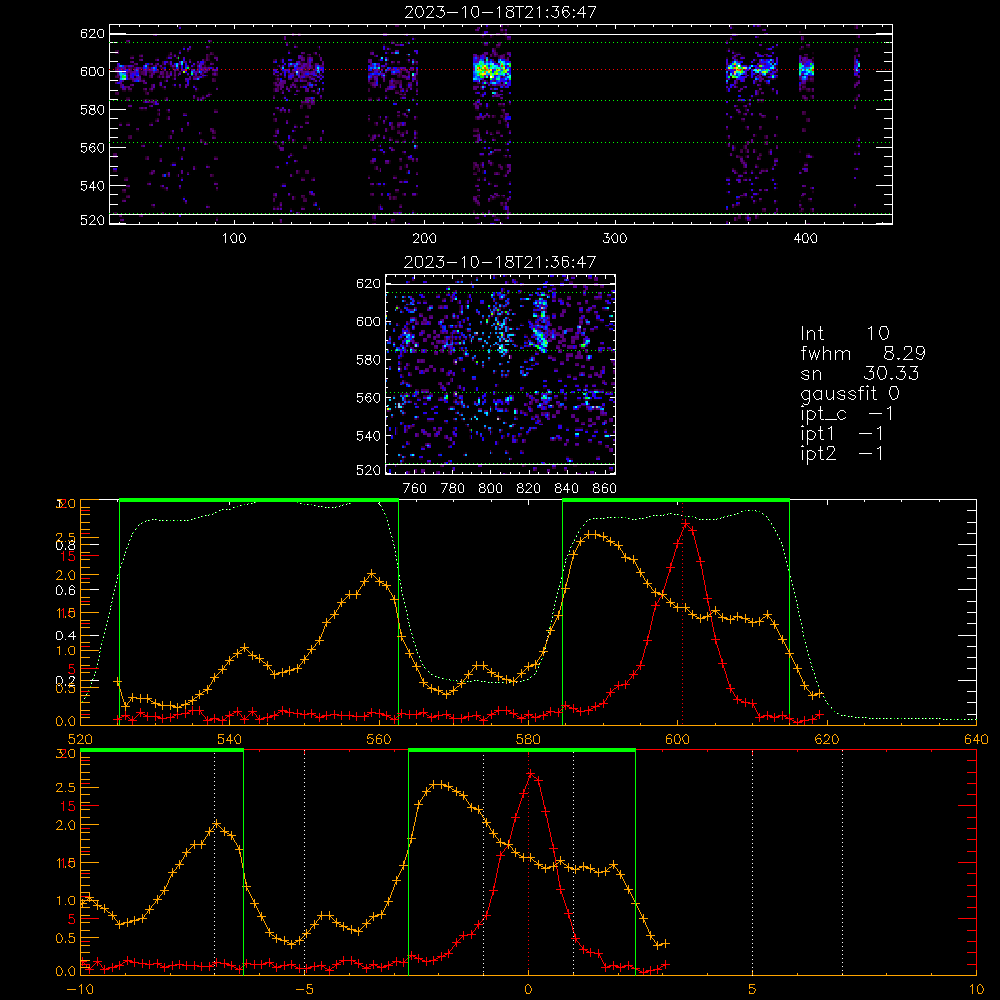The width and height of the screenshot is (1000, 1000).
Task: Click the timestamp title above the middle image
Action: 500,262
